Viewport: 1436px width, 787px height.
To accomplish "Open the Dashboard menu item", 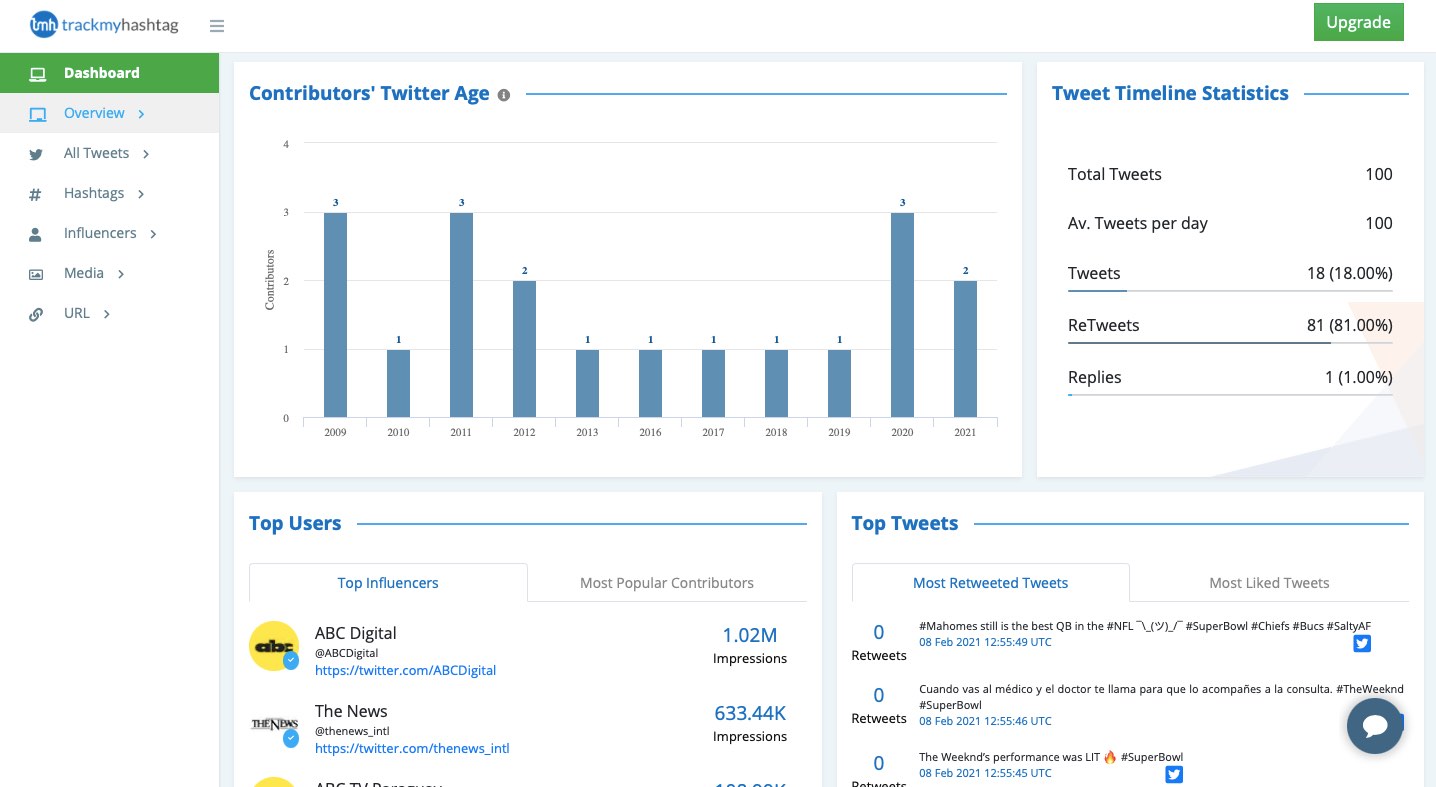I will click(109, 73).
